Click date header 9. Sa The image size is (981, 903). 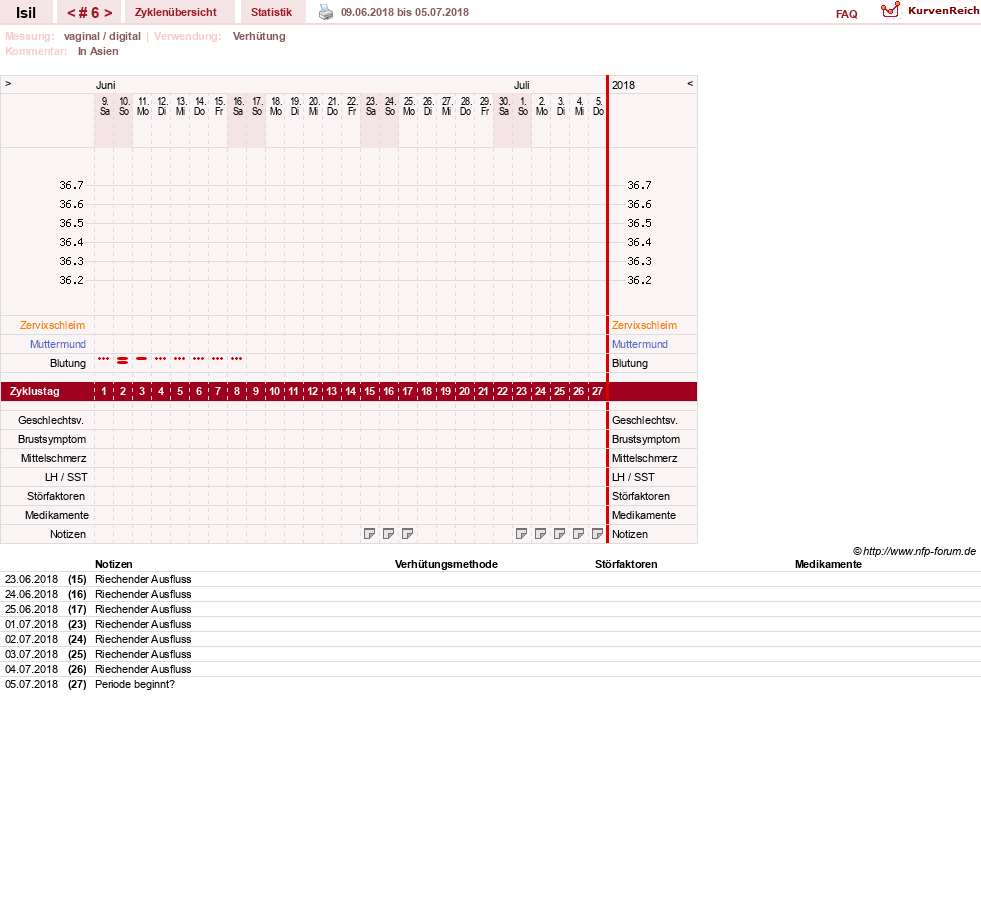click(x=104, y=106)
